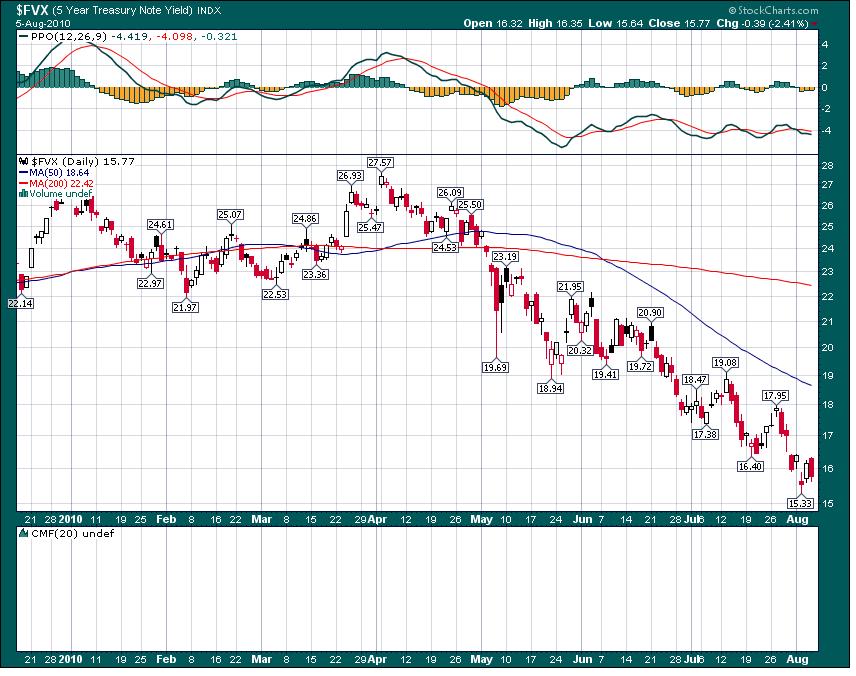Click the candlestick icon beside $FVX (Daily)

(23, 162)
